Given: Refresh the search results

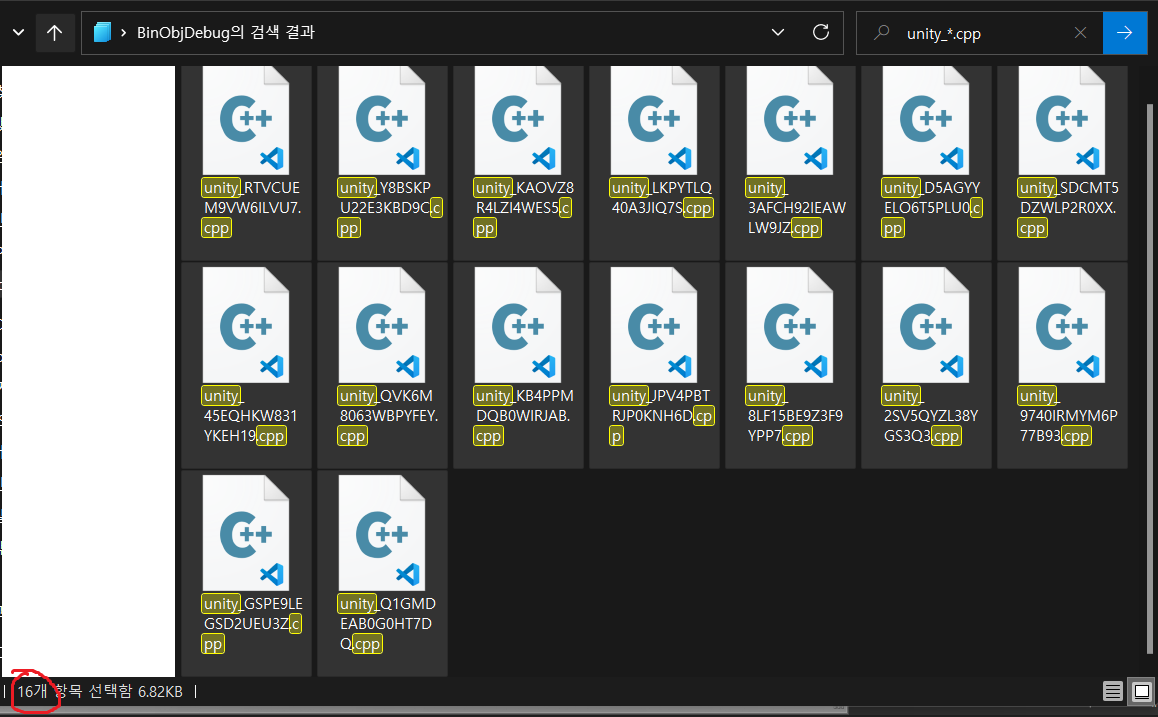Looking at the screenshot, I should click(820, 32).
